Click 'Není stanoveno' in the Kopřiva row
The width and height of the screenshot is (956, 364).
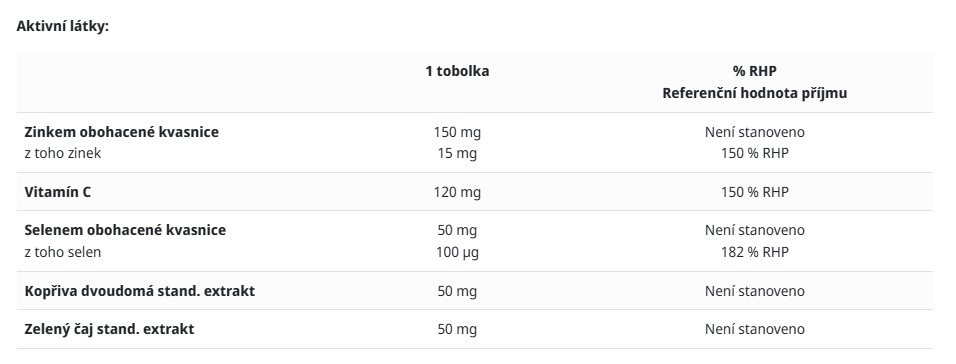(x=755, y=291)
